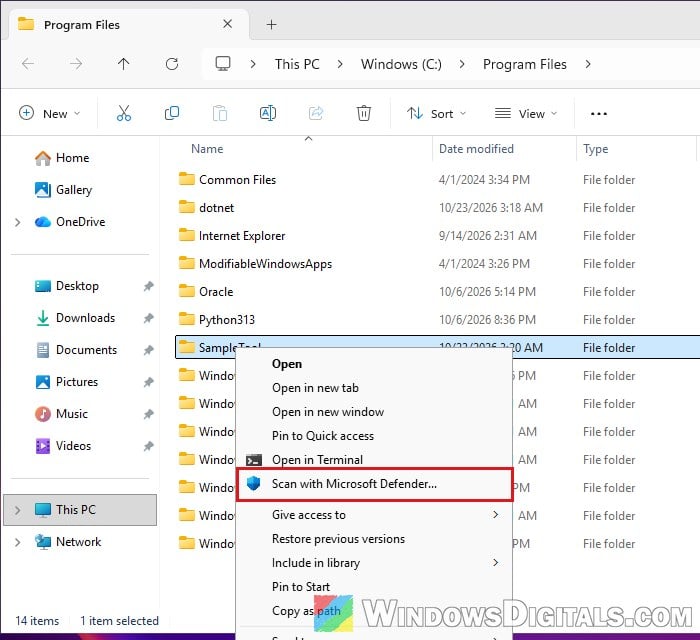
Task: Click the Paste clipboard icon
Action: coord(220,113)
